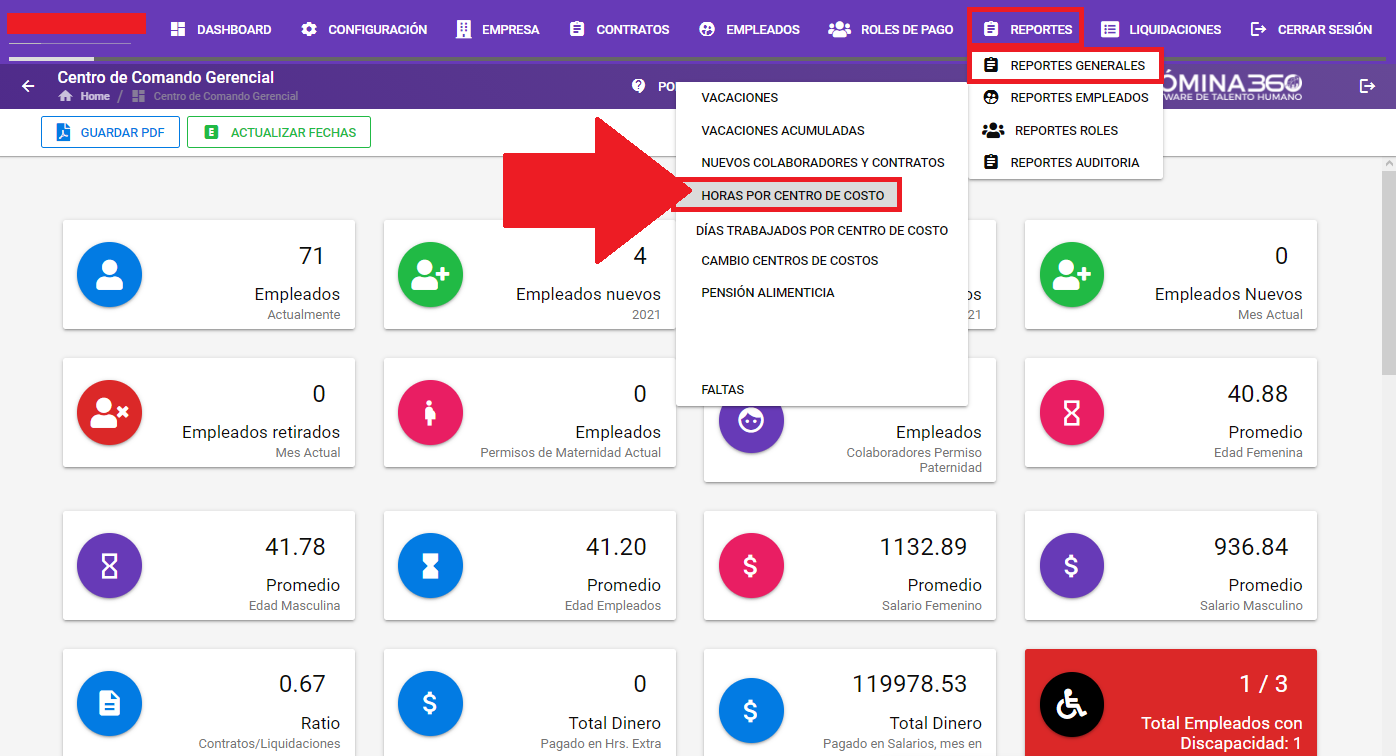Viewport: 1396px width, 756px height.
Task: Click the Empleados face icon
Action: [707, 29]
